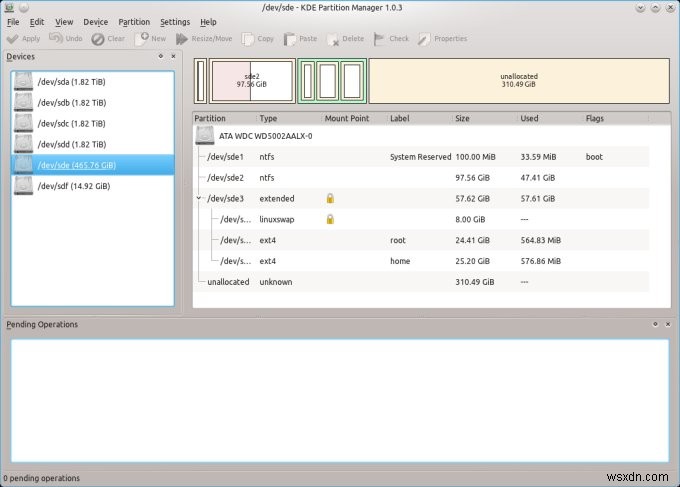Float the Devices panel
Viewport: 680px width, 487px height.
point(161,57)
